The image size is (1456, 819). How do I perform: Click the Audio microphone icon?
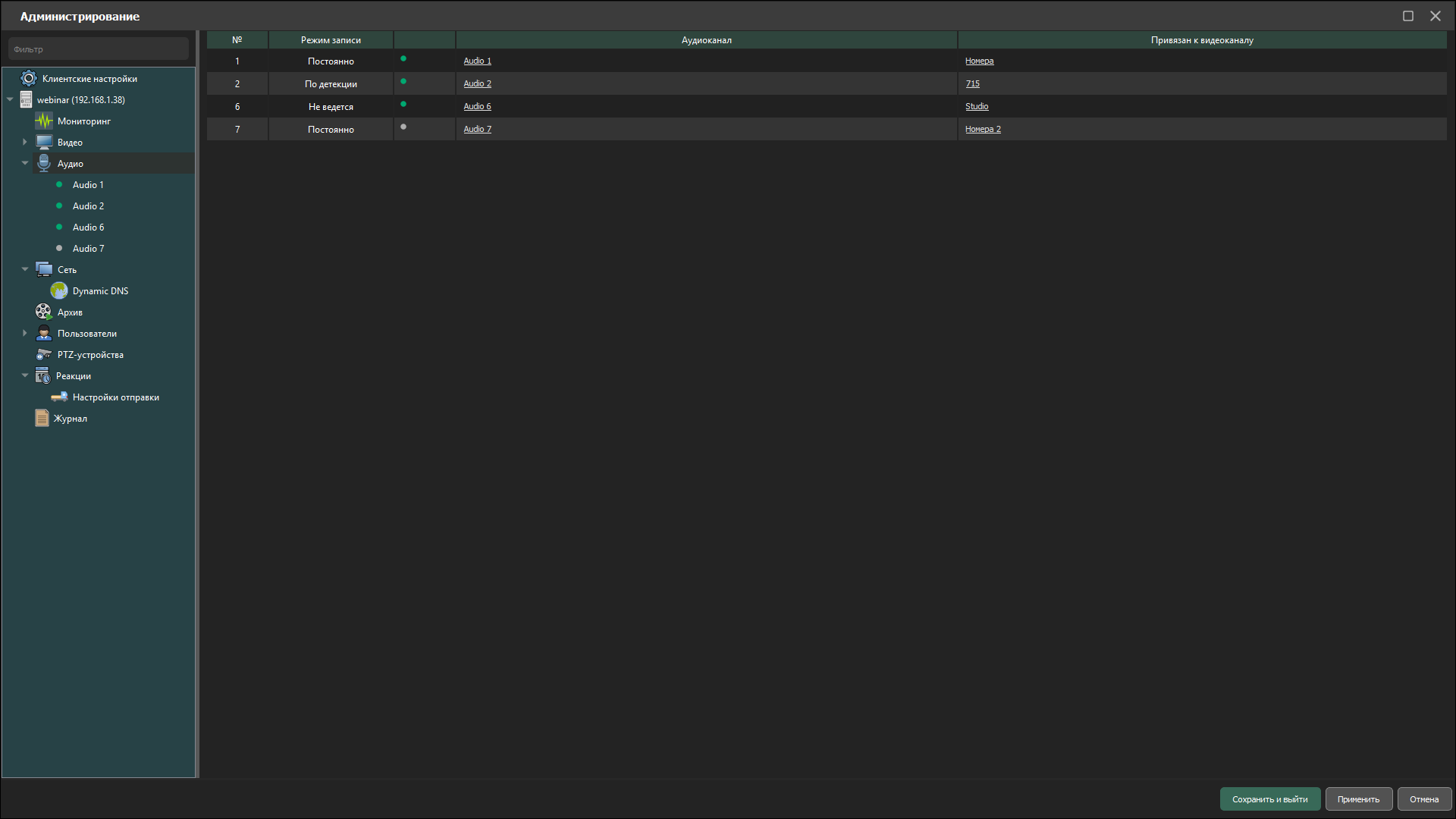point(44,164)
